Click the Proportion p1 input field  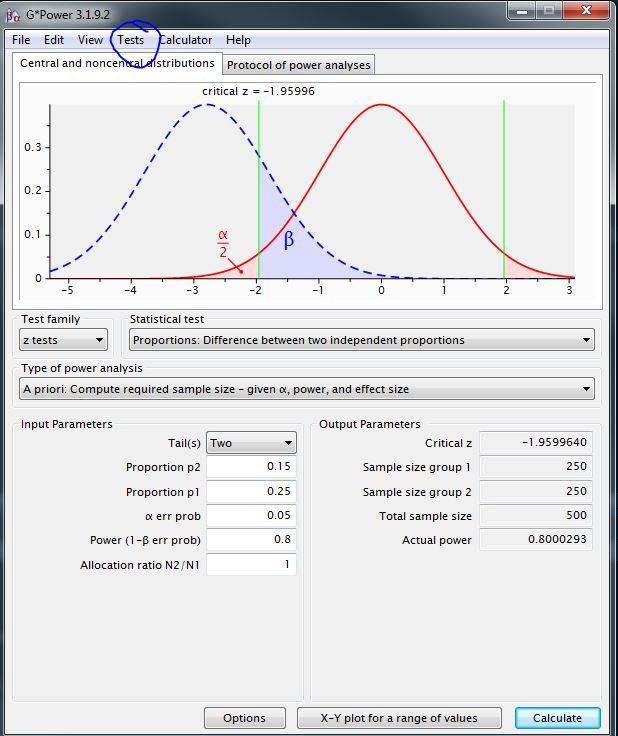[x=251, y=491]
